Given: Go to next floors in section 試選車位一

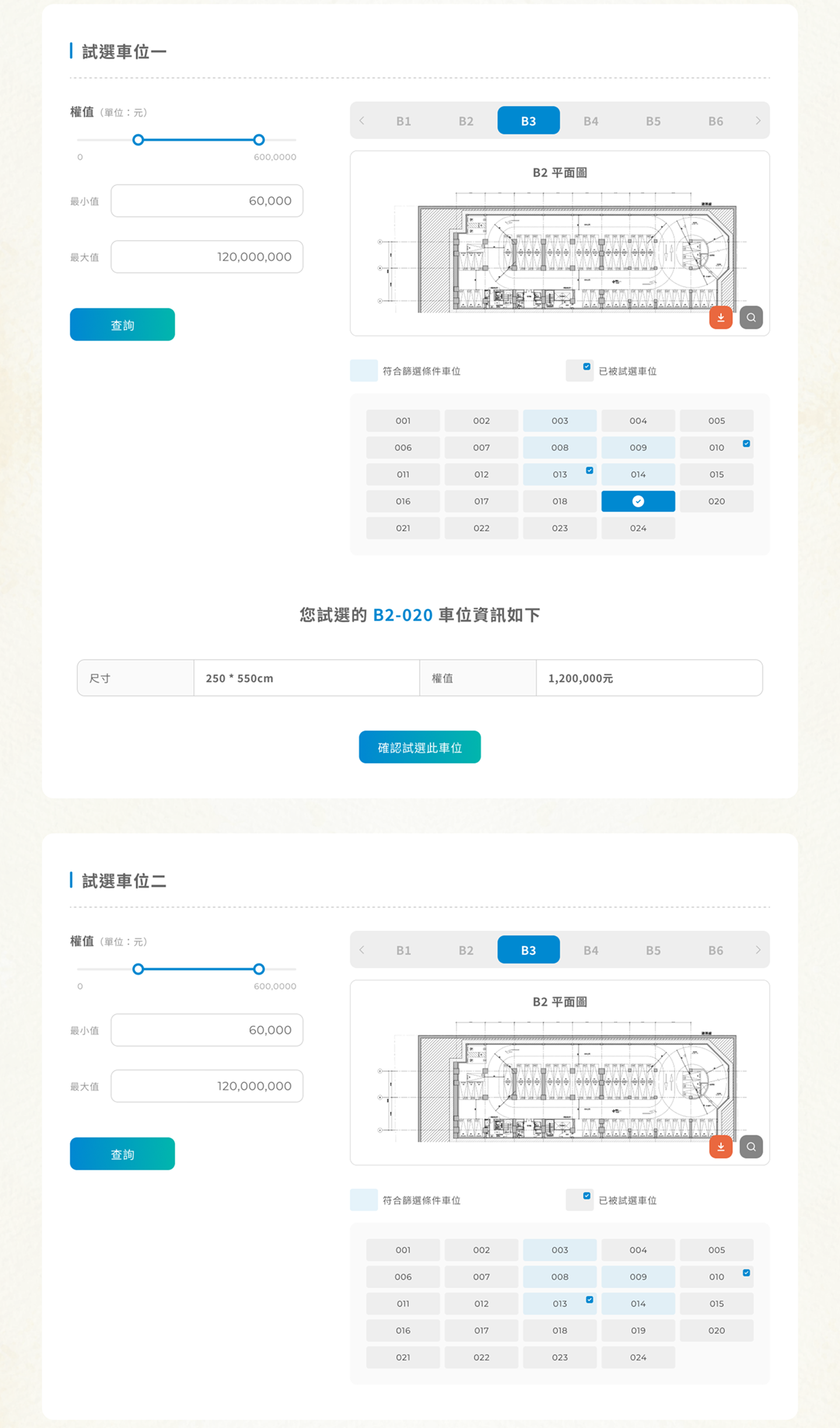Looking at the screenshot, I should tap(758, 121).
